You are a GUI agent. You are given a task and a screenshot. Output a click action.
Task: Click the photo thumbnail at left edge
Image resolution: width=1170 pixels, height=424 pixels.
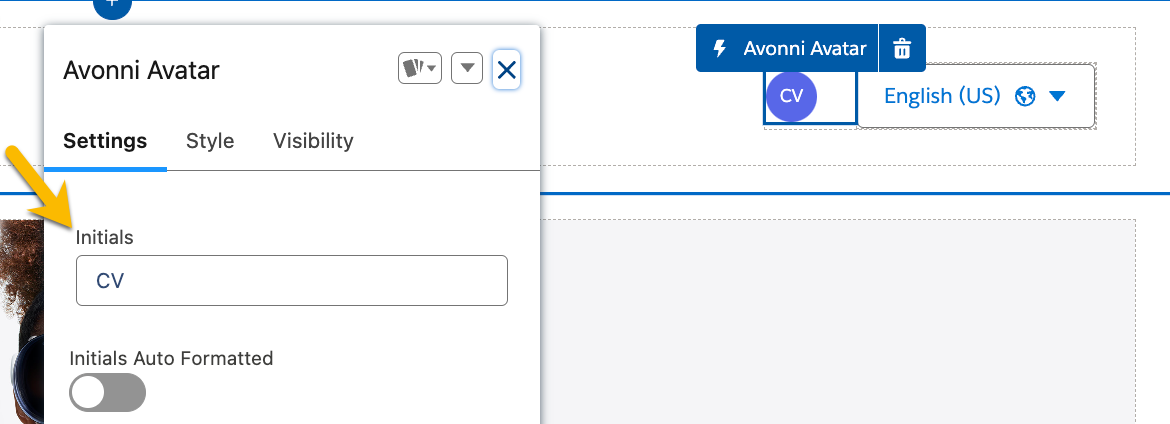point(21,320)
